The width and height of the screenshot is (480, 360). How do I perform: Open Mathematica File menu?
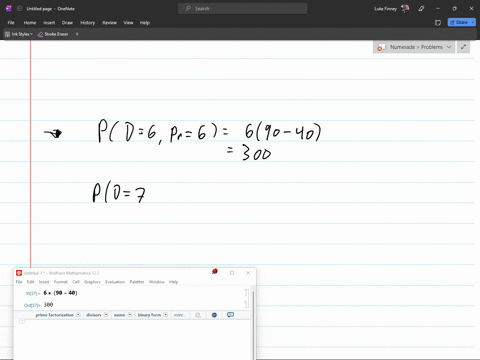[19, 282]
